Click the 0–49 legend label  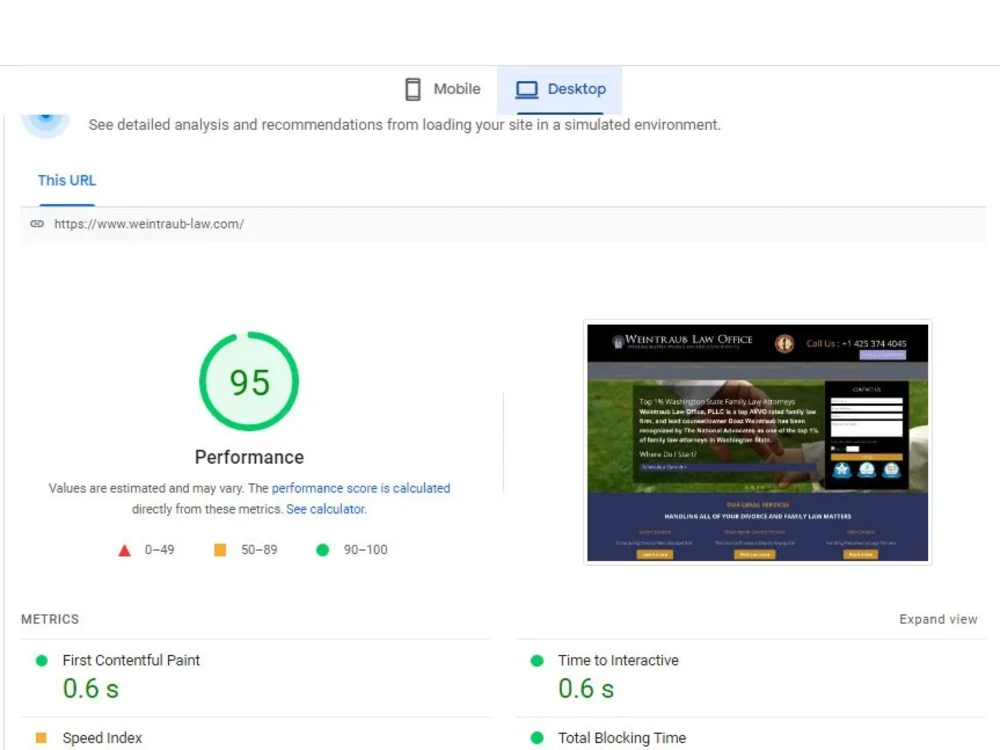pyautogui.click(x=159, y=550)
